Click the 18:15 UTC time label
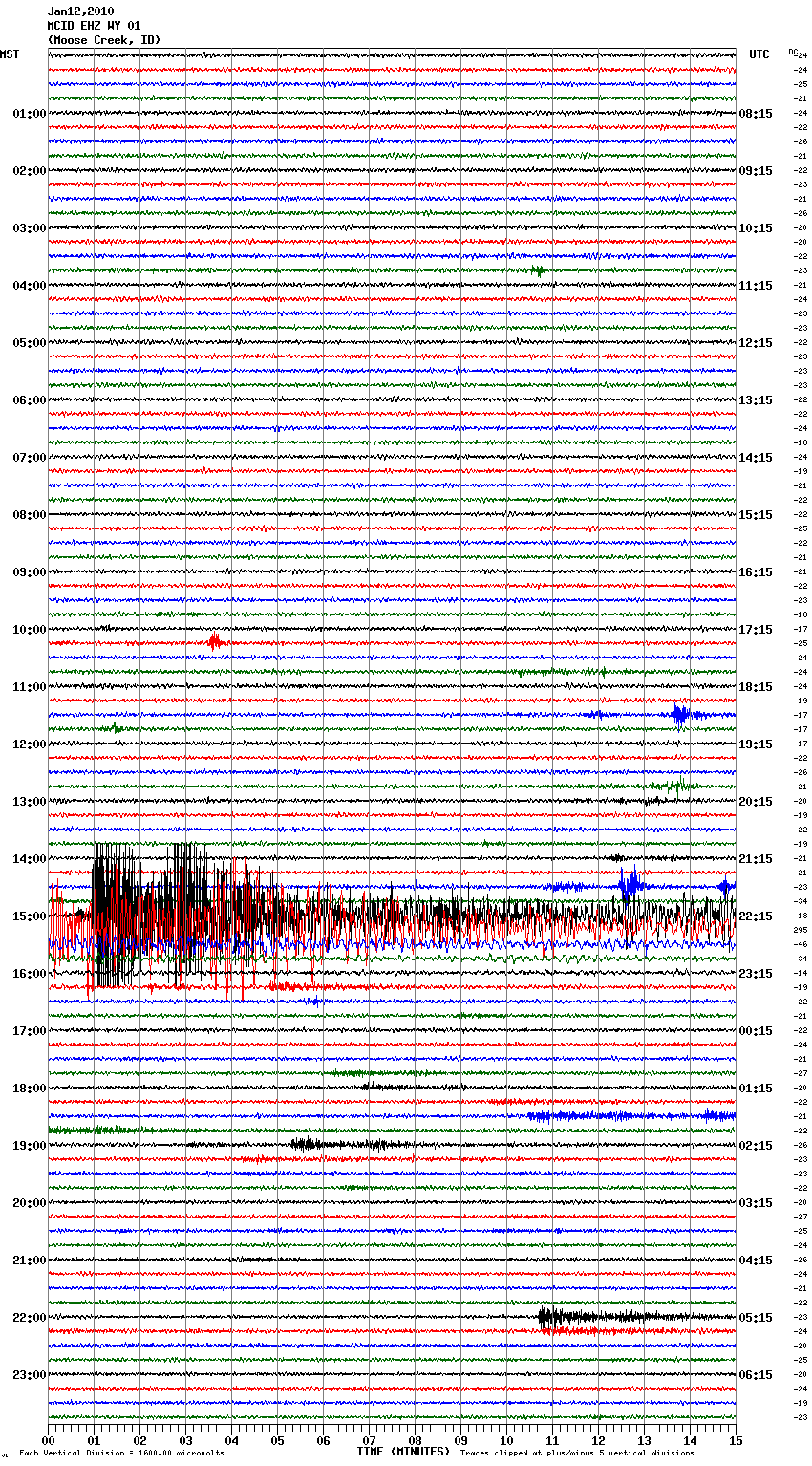The height and width of the screenshot is (1466, 812). pyautogui.click(x=756, y=687)
